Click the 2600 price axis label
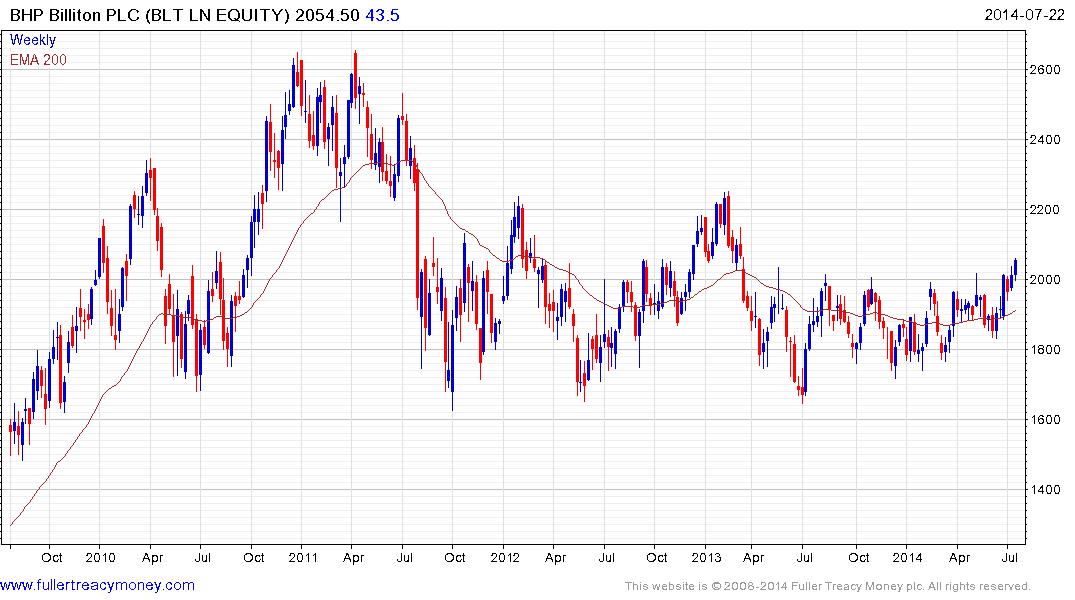Screen dimensions: 1075x600 pyautogui.click(x=1046, y=70)
